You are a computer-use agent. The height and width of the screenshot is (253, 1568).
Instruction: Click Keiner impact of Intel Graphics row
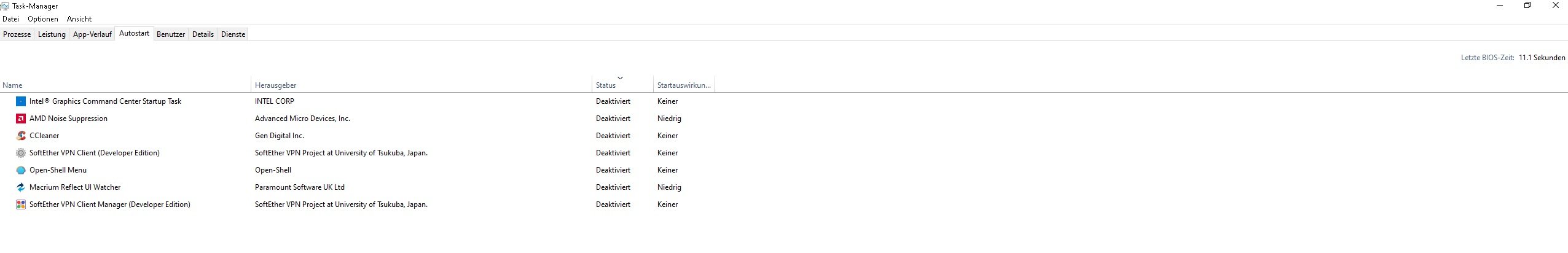[x=667, y=101]
